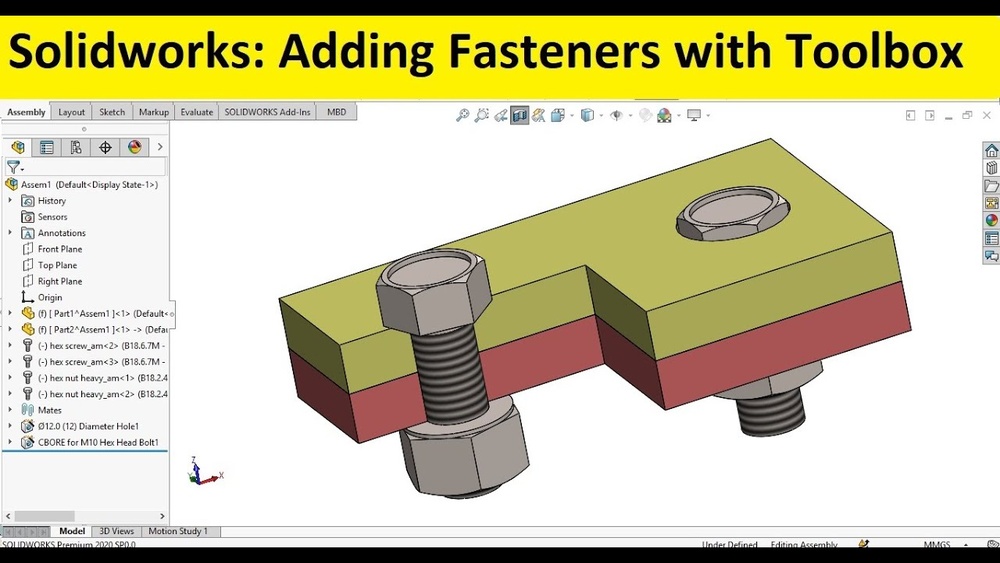
Task: Click the Previous View icon
Action: 501,115
